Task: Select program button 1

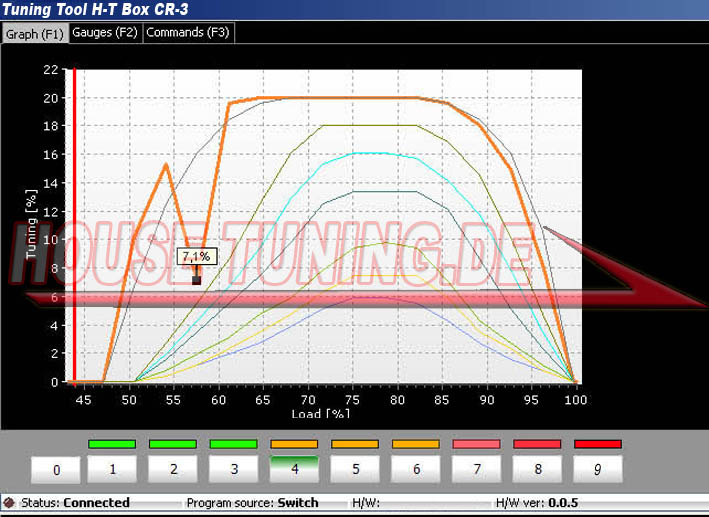Action: click(112, 468)
